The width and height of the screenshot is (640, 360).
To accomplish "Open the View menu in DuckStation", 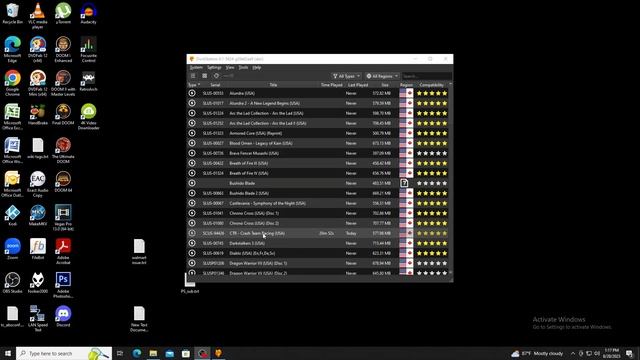I will coord(230,67).
